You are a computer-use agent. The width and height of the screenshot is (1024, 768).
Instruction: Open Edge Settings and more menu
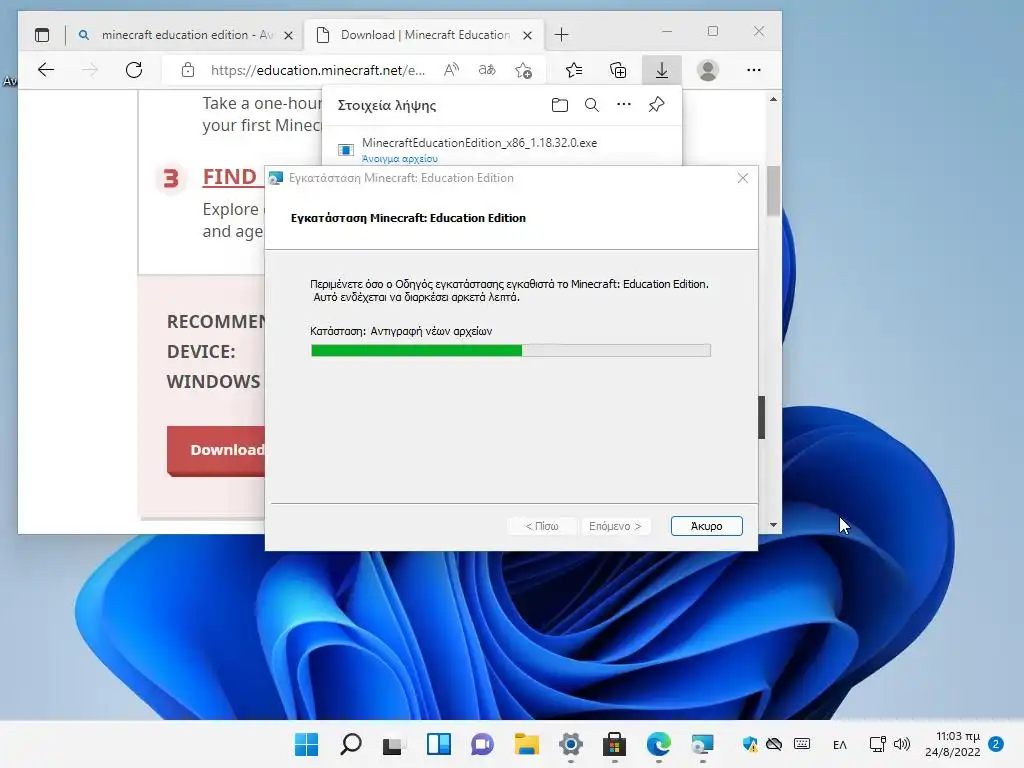tap(754, 70)
